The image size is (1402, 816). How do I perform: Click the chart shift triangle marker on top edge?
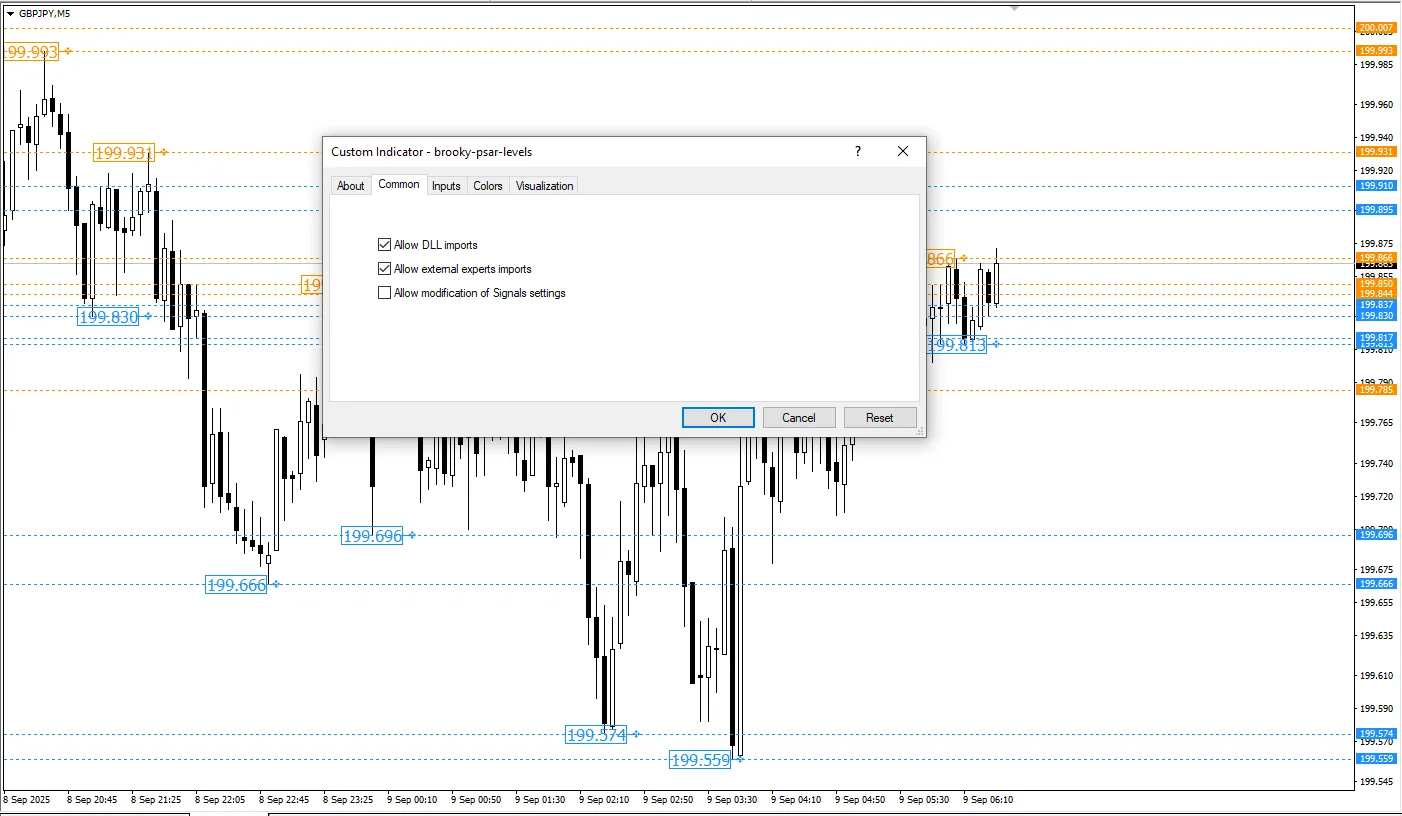[1016, 8]
